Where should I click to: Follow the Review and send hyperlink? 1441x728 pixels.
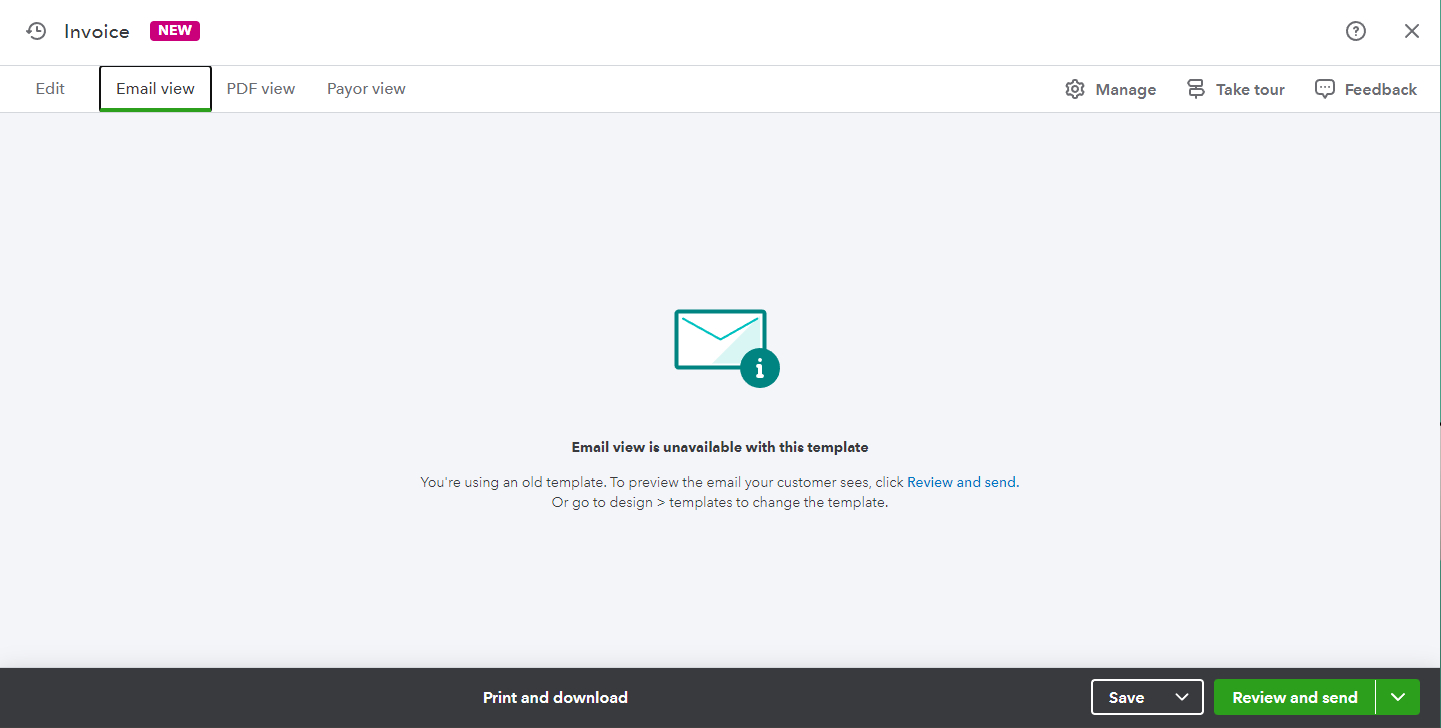961,482
